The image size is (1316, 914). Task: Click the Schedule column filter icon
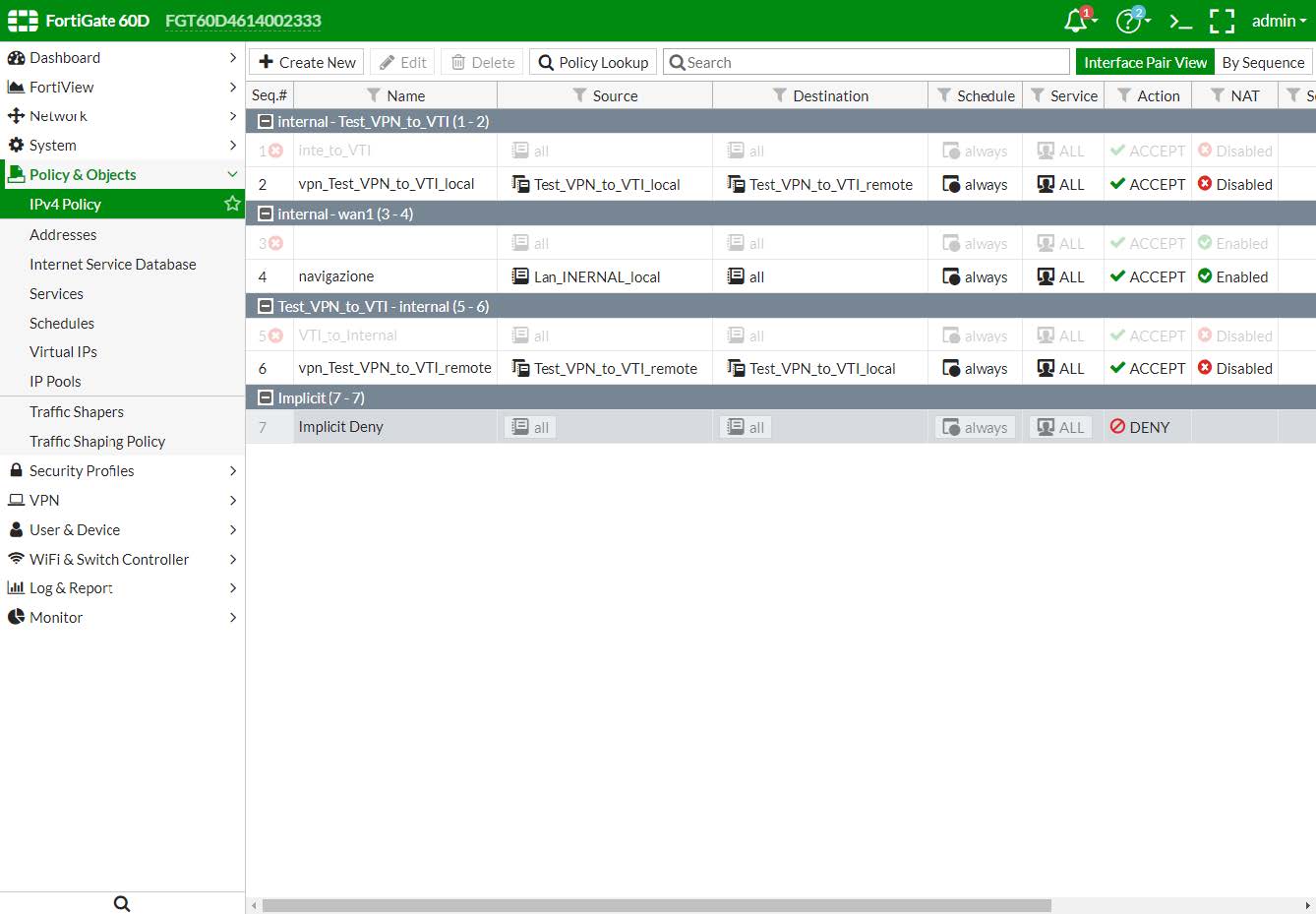point(944,95)
